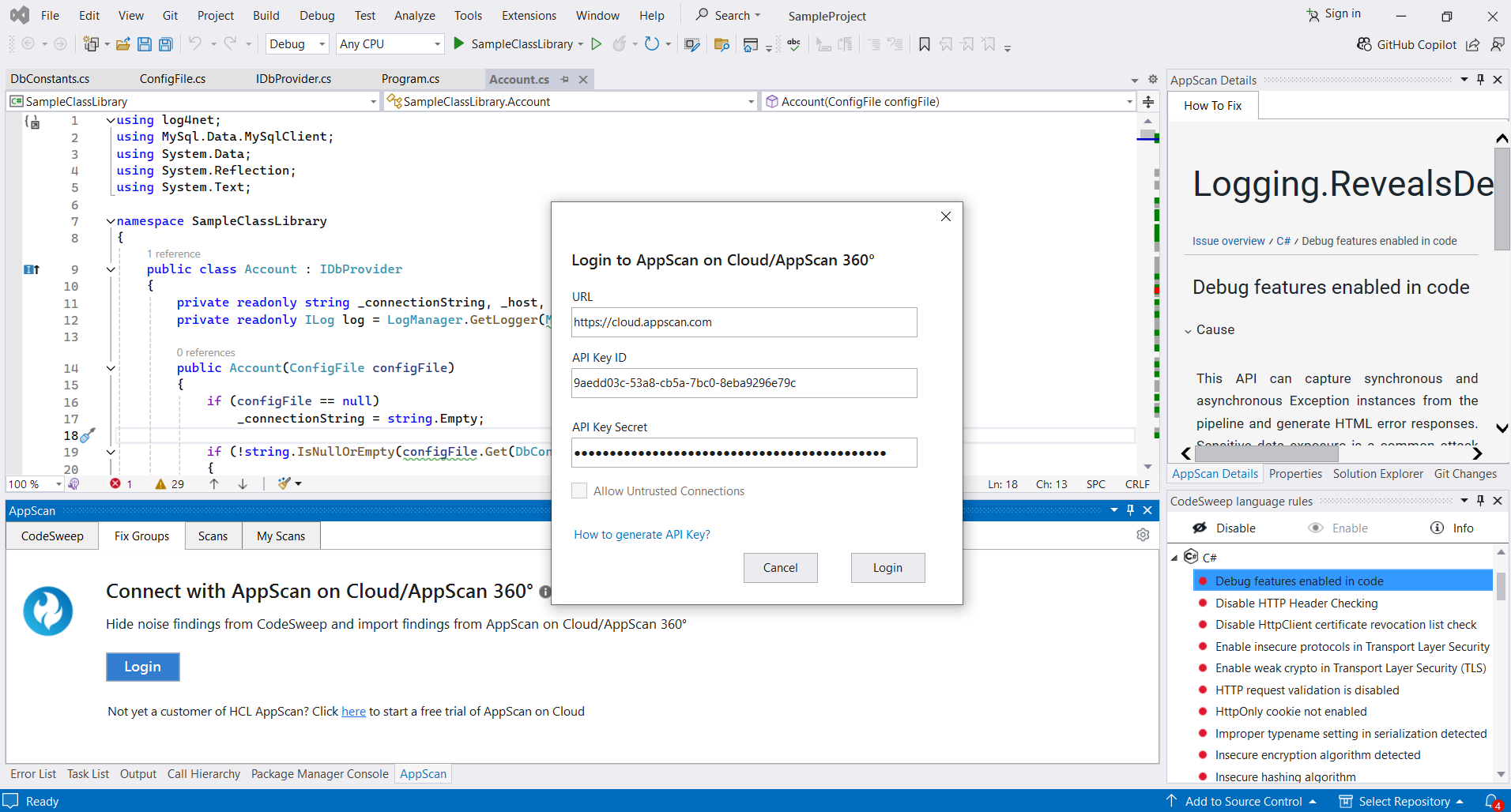Go to previous issue up arrow
The image size is (1511, 812).
click(214, 483)
